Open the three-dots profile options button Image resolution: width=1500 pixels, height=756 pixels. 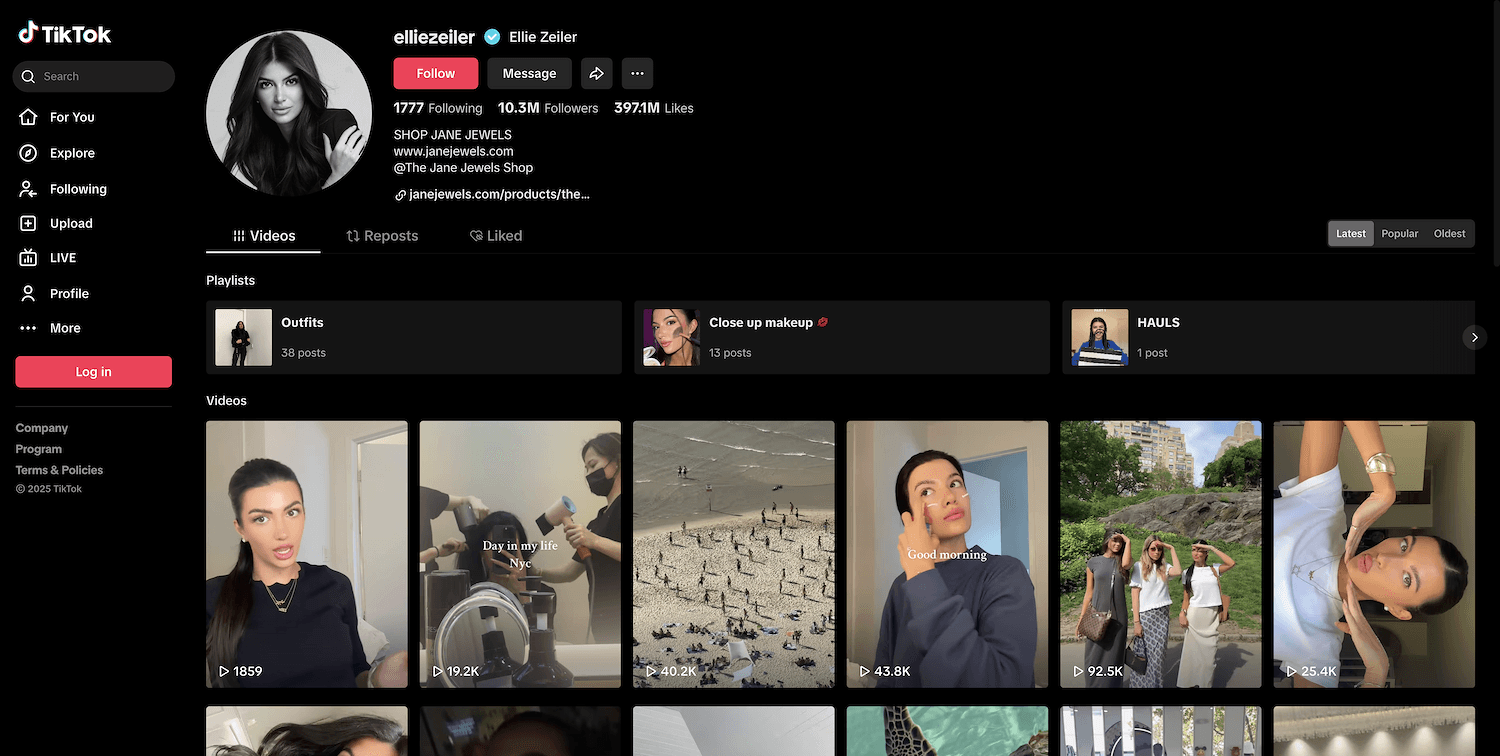pyautogui.click(x=637, y=73)
